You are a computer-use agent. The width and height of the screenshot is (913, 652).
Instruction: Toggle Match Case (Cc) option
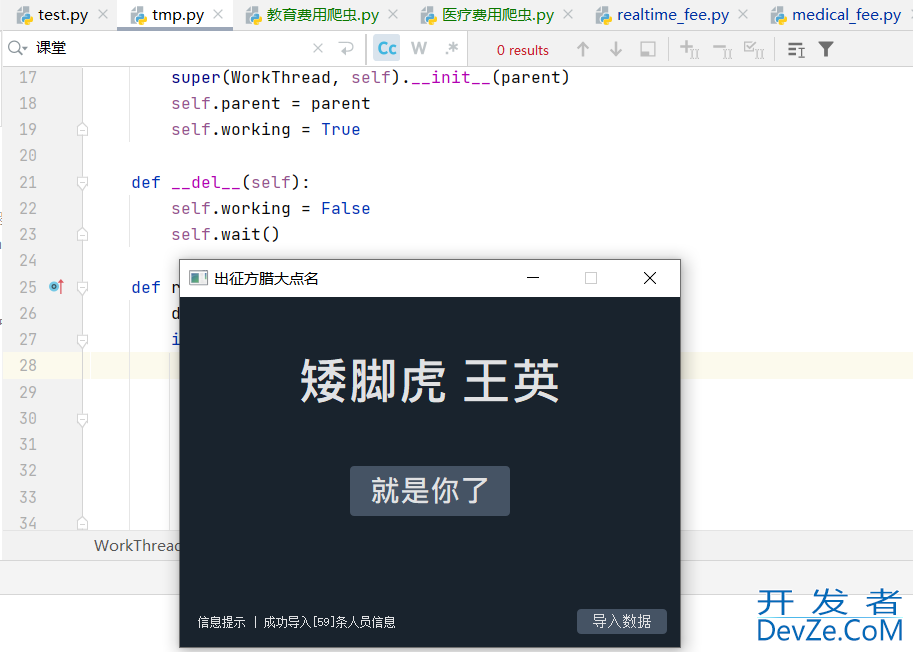387,48
